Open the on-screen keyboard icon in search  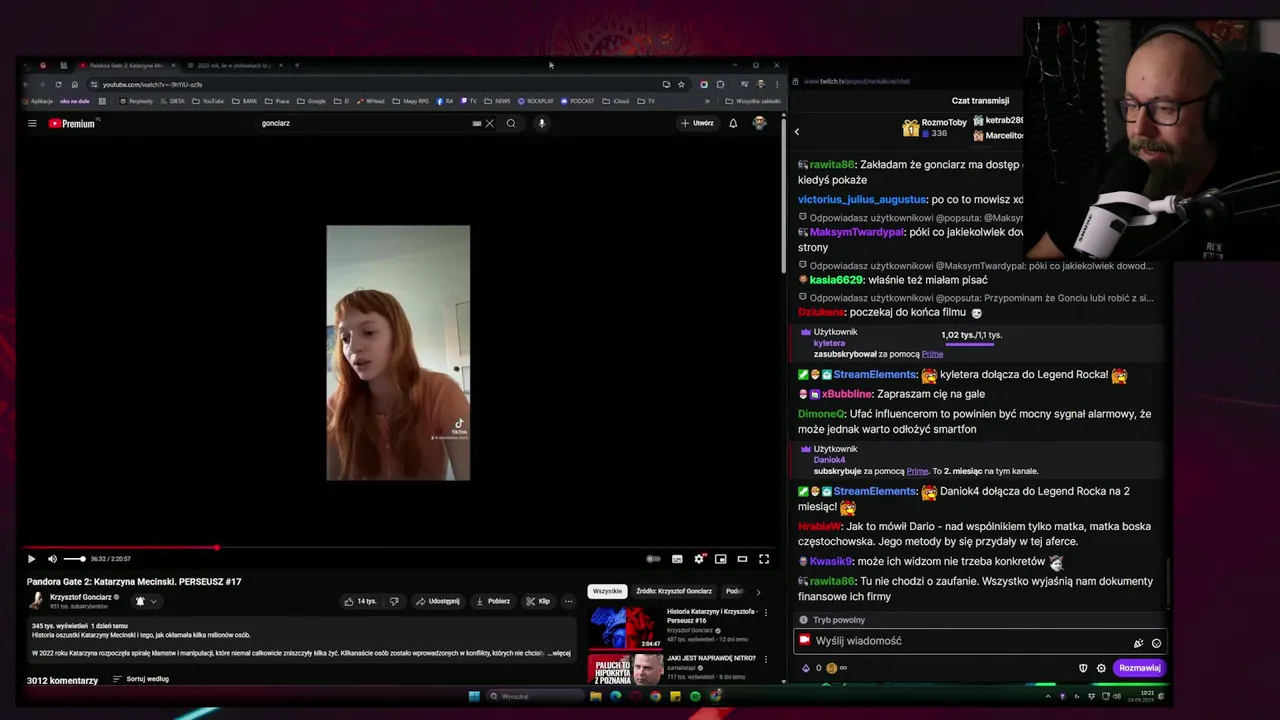coord(477,123)
